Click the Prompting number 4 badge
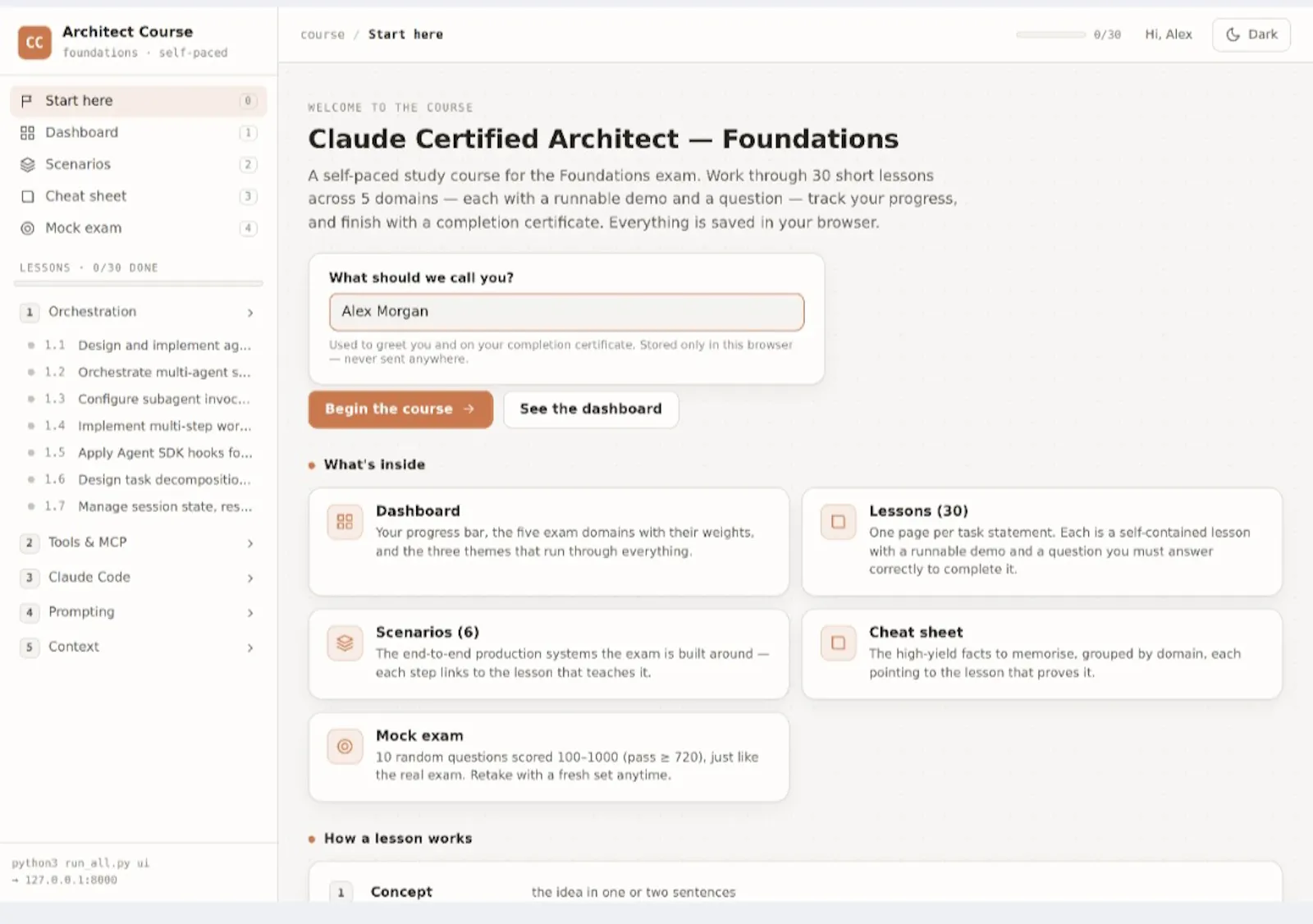The width and height of the screenshot is (1313, 924). pyautogui.click(x=30, y=612)
